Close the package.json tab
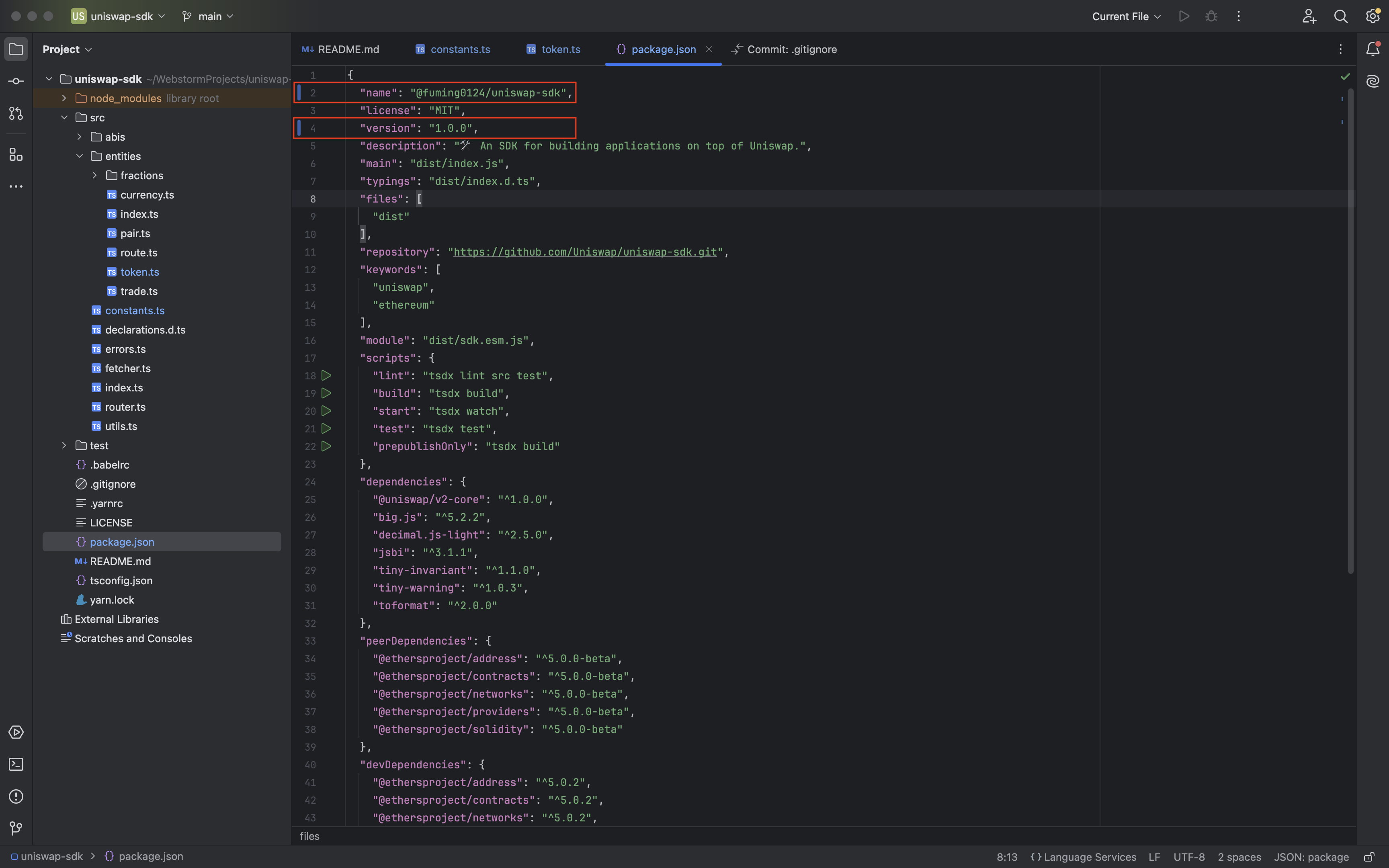 point(709,49)
